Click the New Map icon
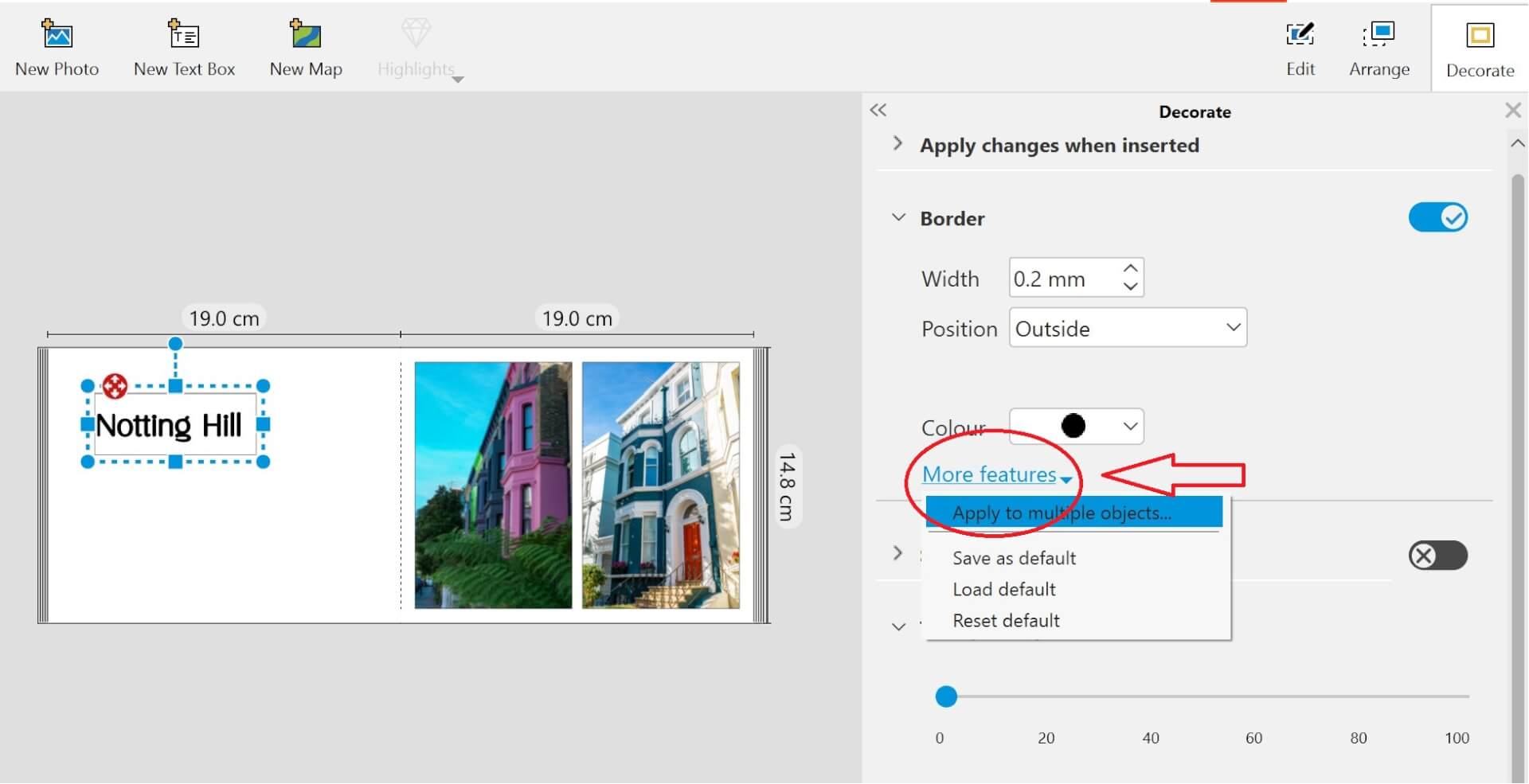The image size is (1529, 784). pos(305,34)
